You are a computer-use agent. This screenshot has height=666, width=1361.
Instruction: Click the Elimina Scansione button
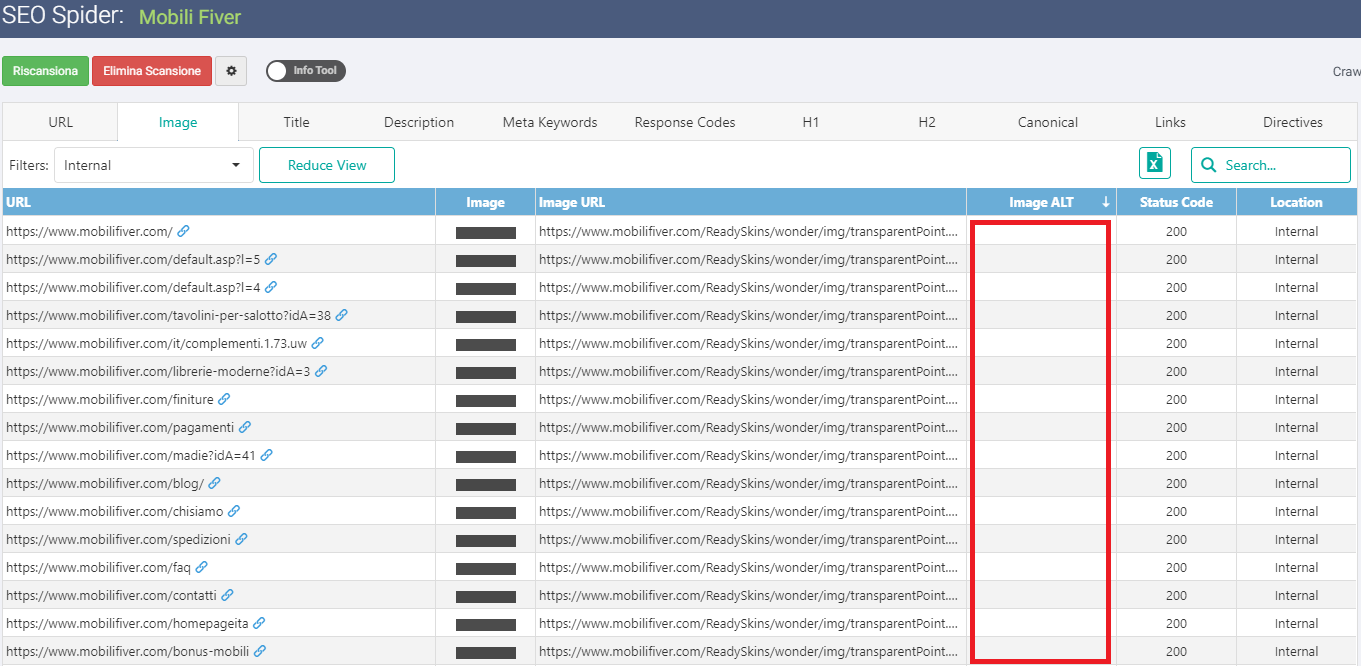[152, 71]
